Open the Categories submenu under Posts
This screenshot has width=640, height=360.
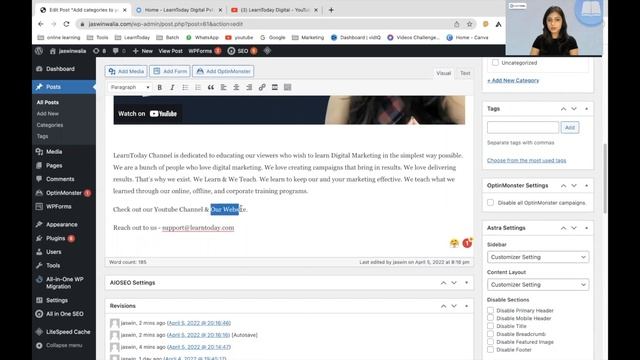coord(50,125)
